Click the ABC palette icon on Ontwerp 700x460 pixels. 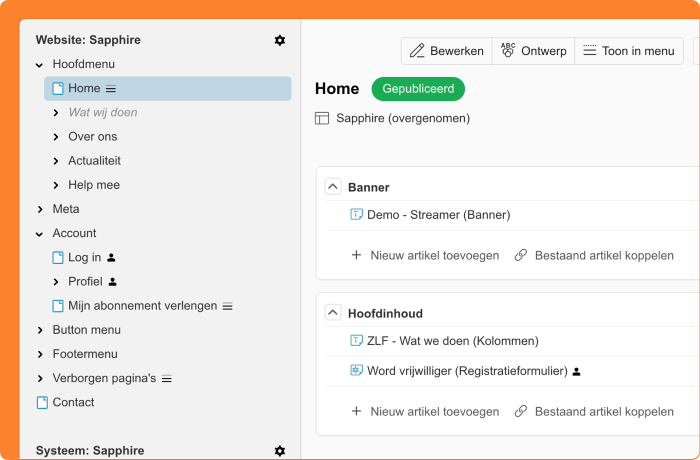[508, 50]
